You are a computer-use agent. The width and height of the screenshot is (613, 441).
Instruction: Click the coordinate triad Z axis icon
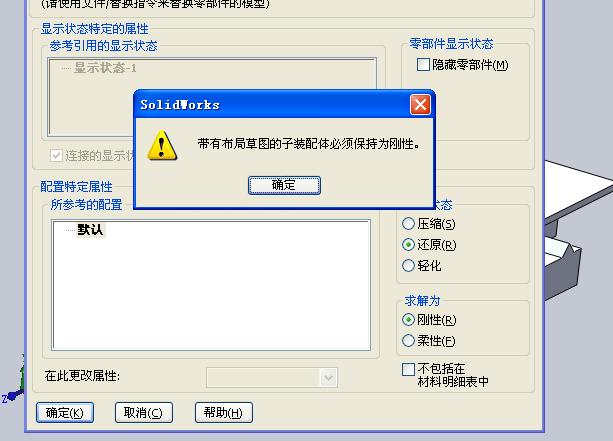click(12, 396)
